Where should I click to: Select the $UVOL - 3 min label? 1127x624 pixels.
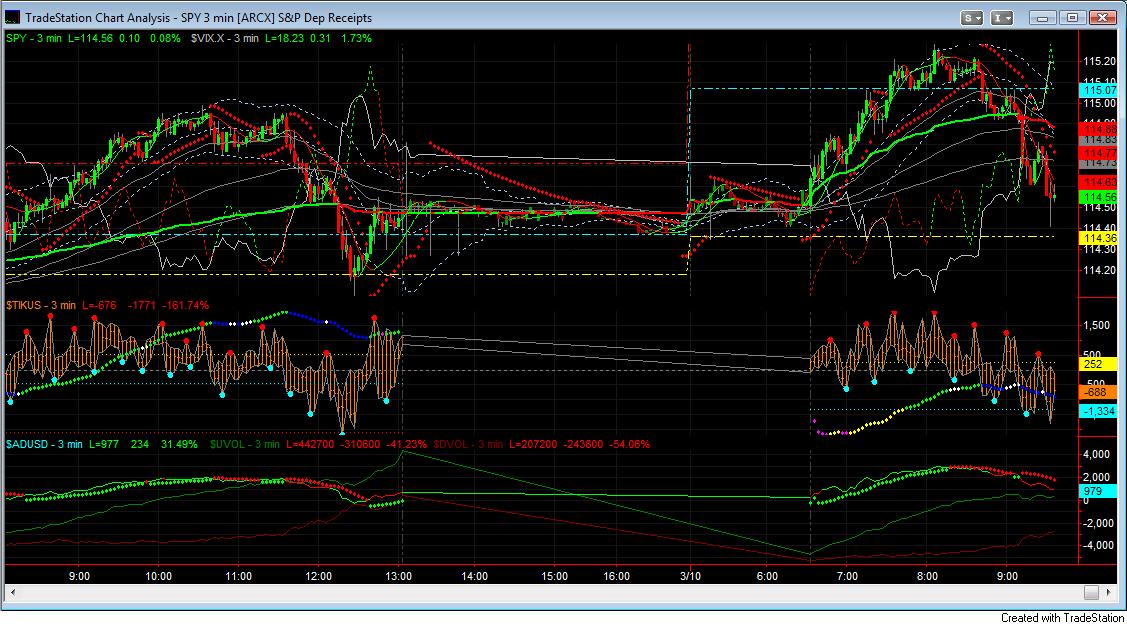tap(244, 444)
